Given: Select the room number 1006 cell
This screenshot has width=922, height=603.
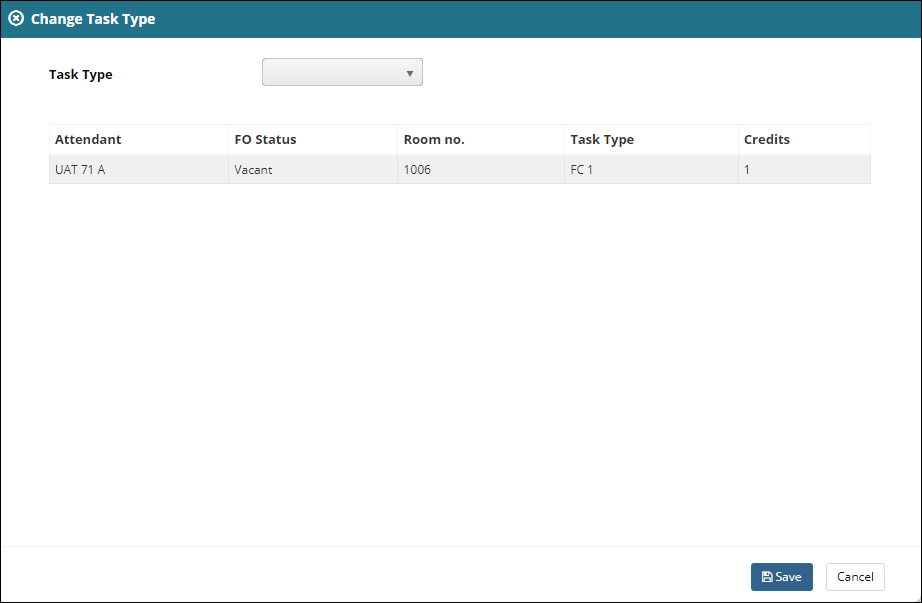Looking at the screenshot, I should (417, 170).
